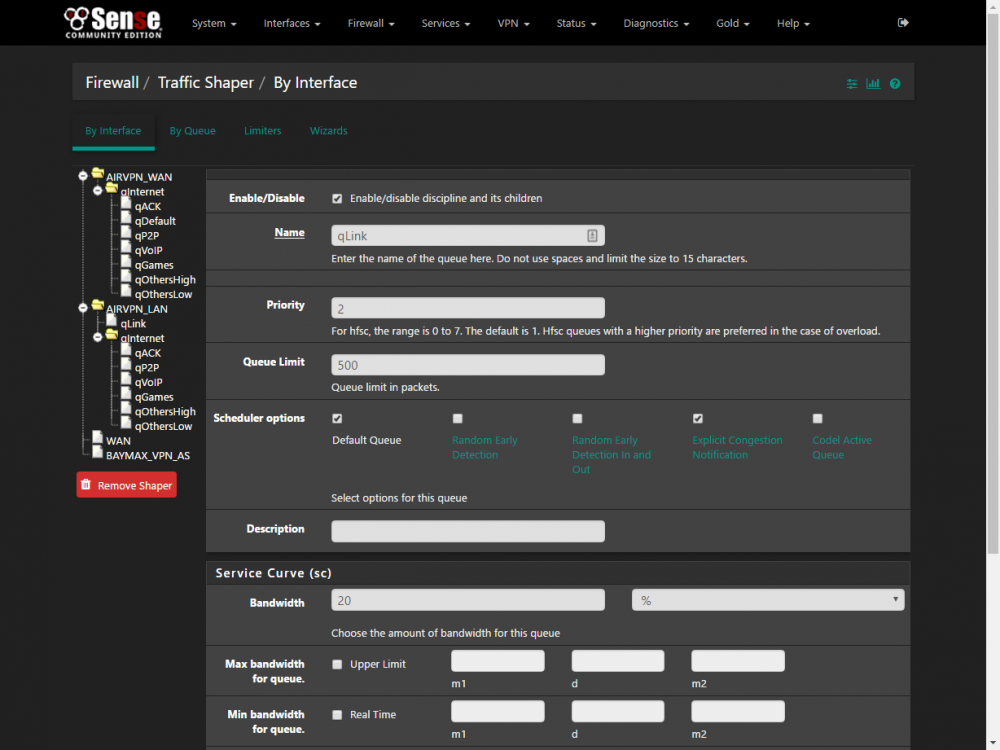Screen dimensions: 1000x750
Task: Enable Codel Active Queue checkbox
Action: click(x=818, y=418)
